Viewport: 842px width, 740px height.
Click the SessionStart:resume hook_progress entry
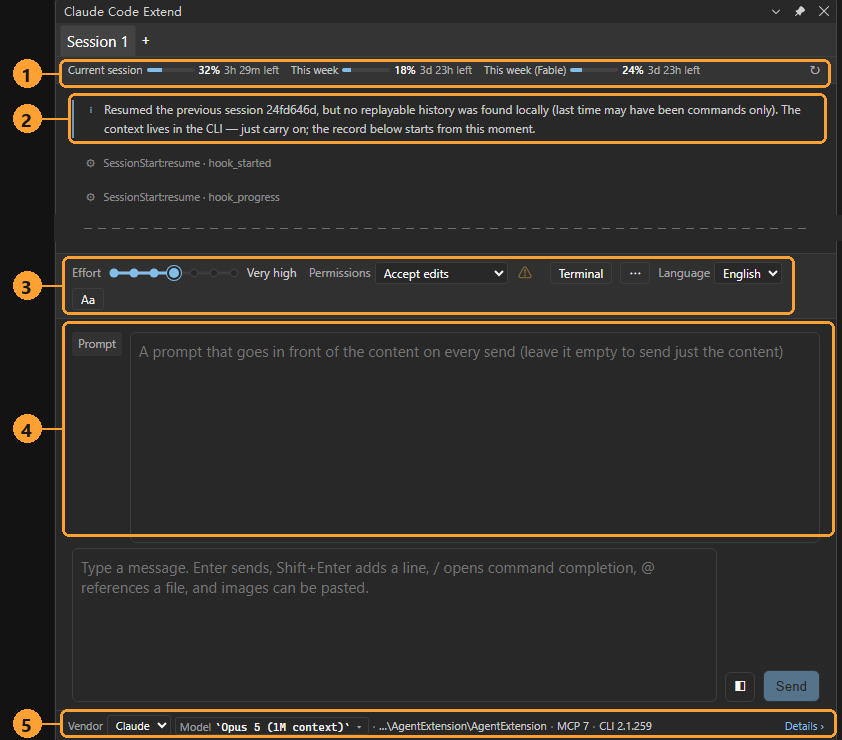(x=191, y=197)
